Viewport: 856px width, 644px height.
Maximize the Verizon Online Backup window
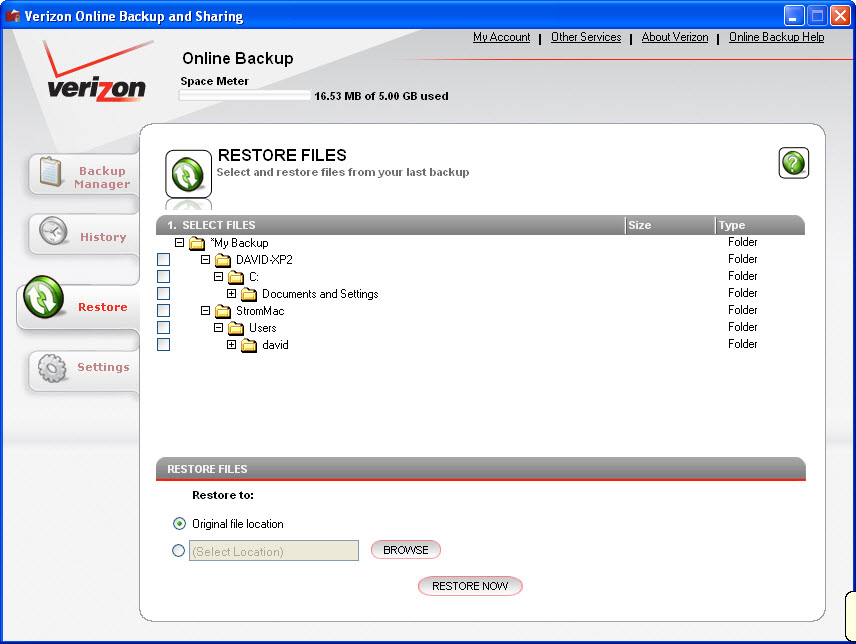[817, 16]
